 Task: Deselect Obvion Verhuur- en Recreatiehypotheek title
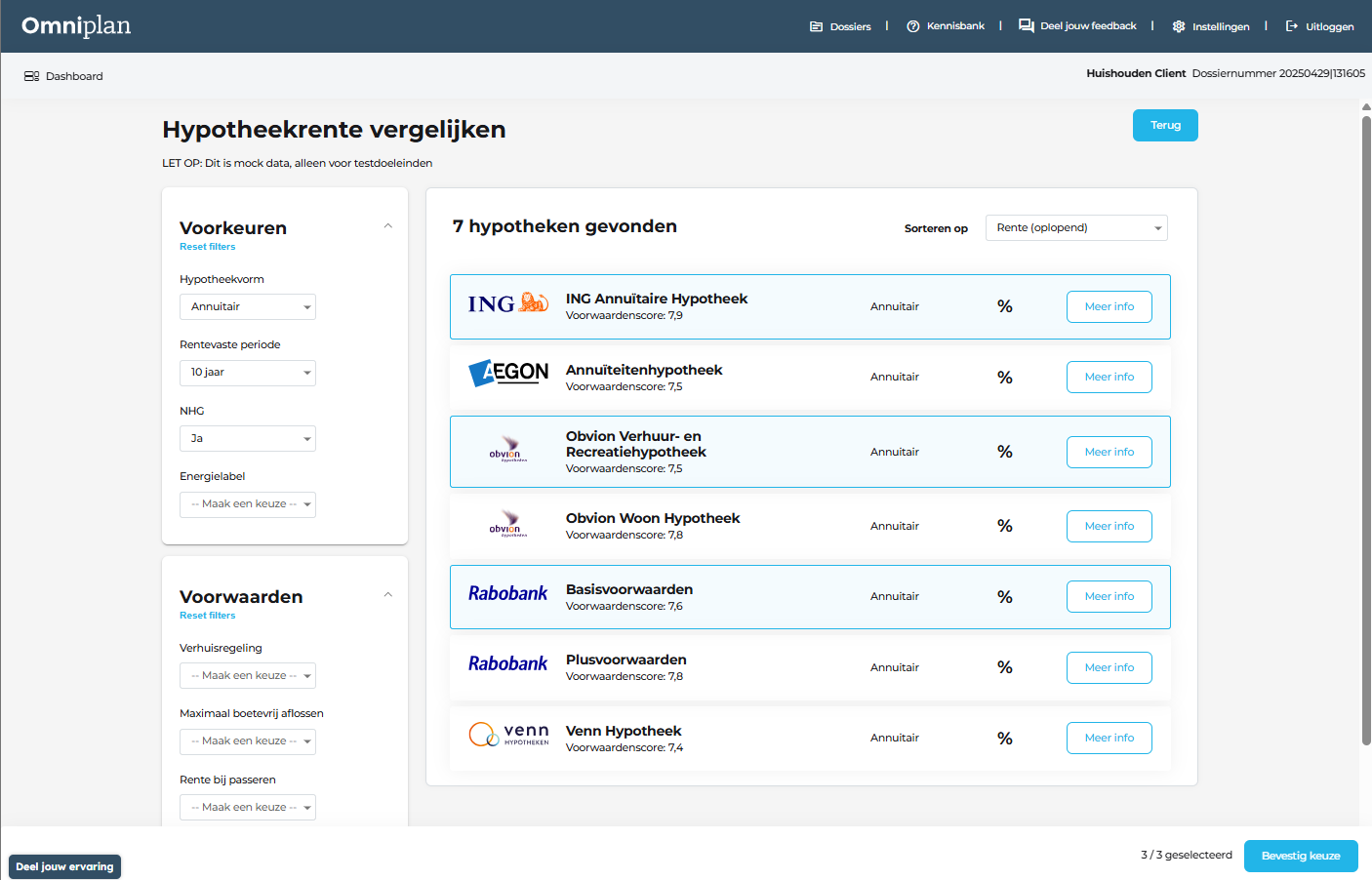click(636, 444)
